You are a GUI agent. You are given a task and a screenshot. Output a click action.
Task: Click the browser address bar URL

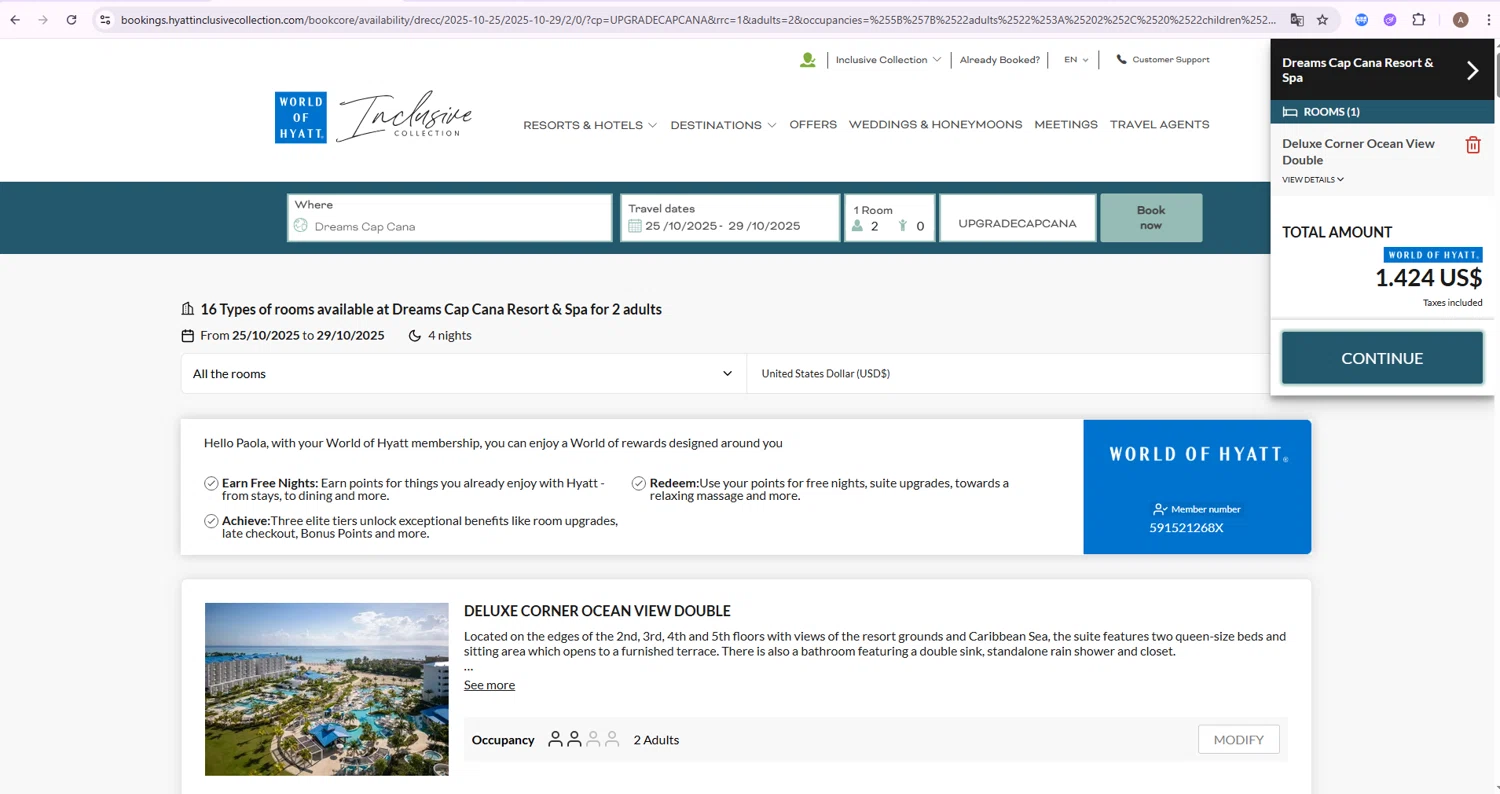[x=698, y=19]
